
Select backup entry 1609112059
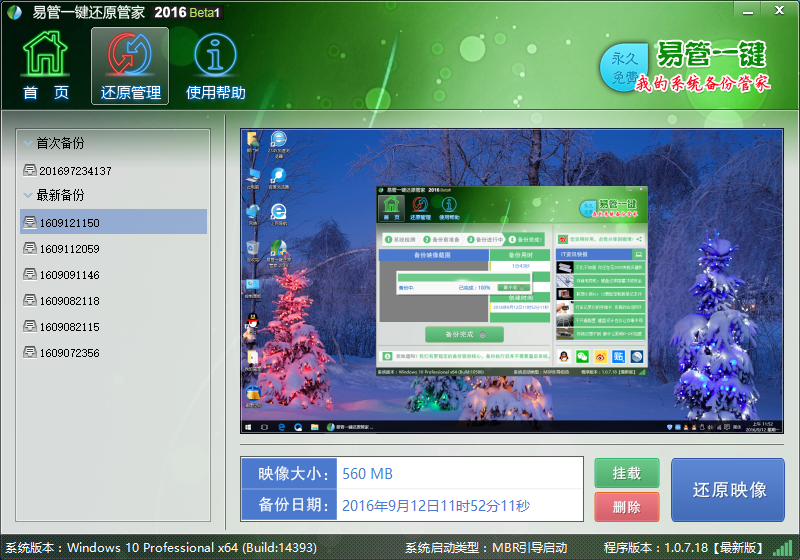[x=113, y=248]
